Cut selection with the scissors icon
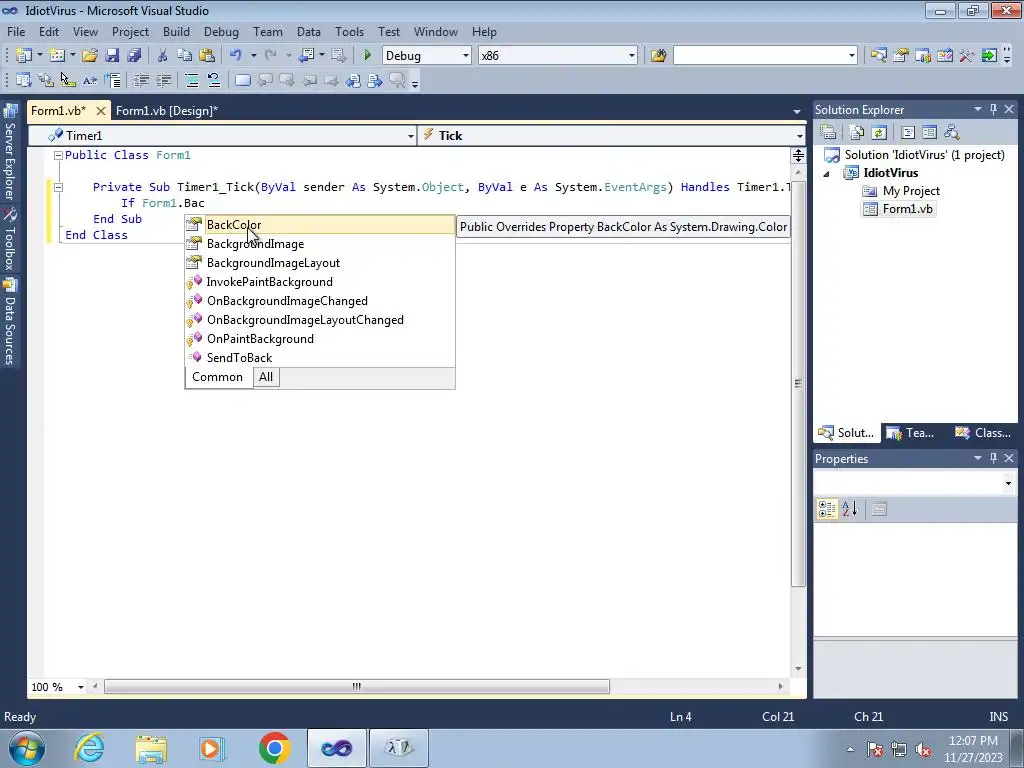1024x768 pixels. 163,56
